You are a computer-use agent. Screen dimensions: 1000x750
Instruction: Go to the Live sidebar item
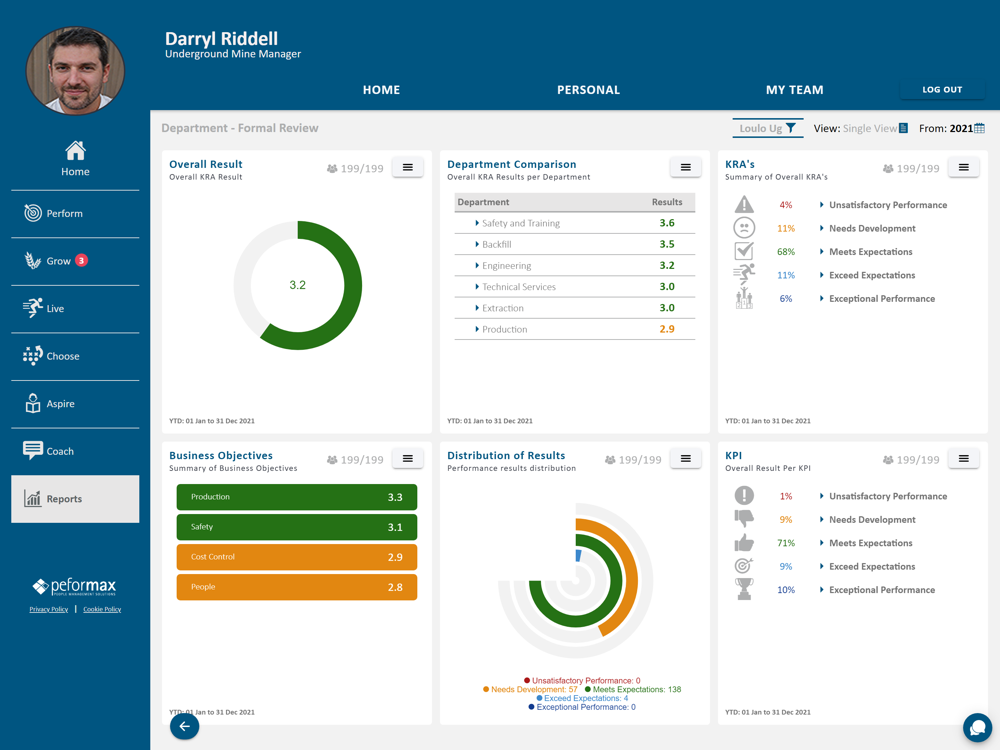coord(75,309)
